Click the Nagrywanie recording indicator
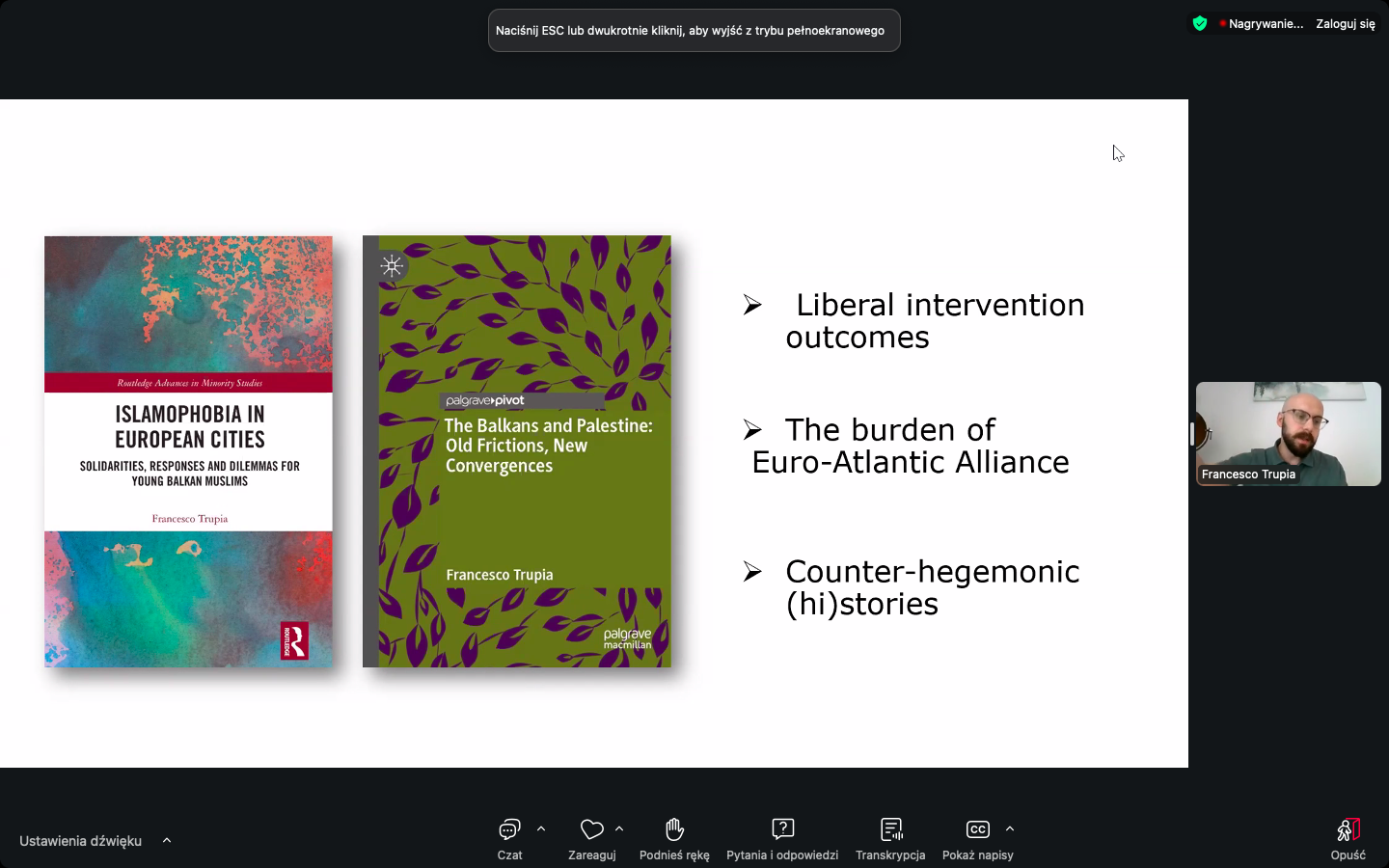The height and width of the screenshot is (868, 1389). click(x=1262, y=24)
